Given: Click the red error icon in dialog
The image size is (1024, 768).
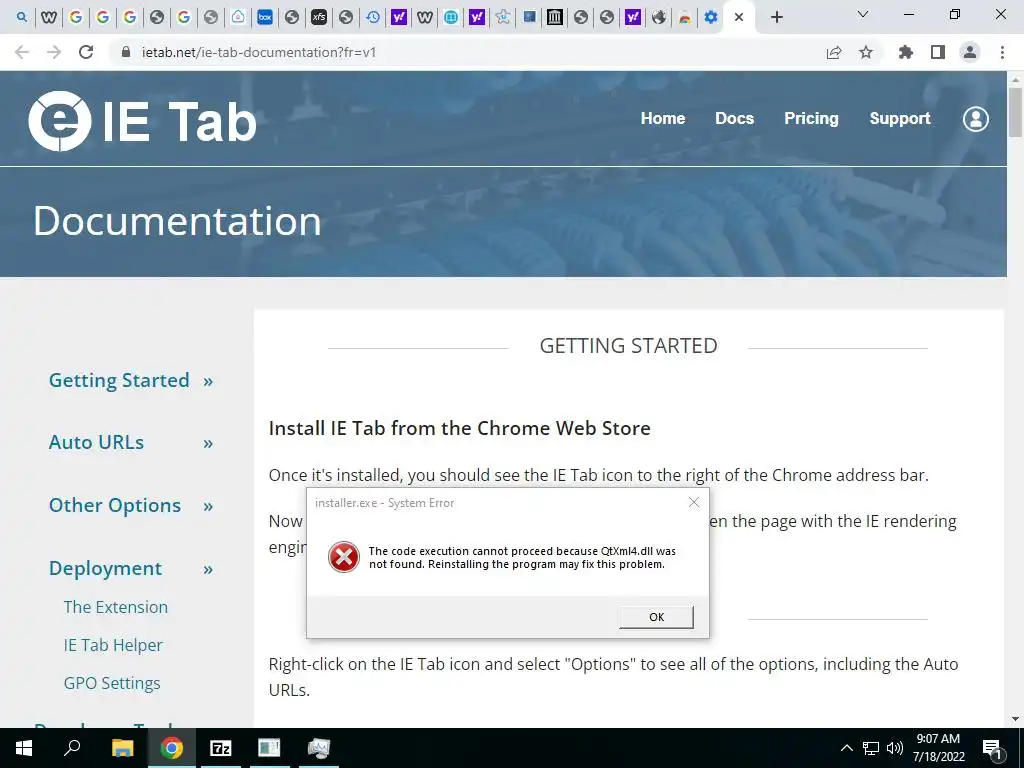Looking at the screenshot, I should point(344,557).
